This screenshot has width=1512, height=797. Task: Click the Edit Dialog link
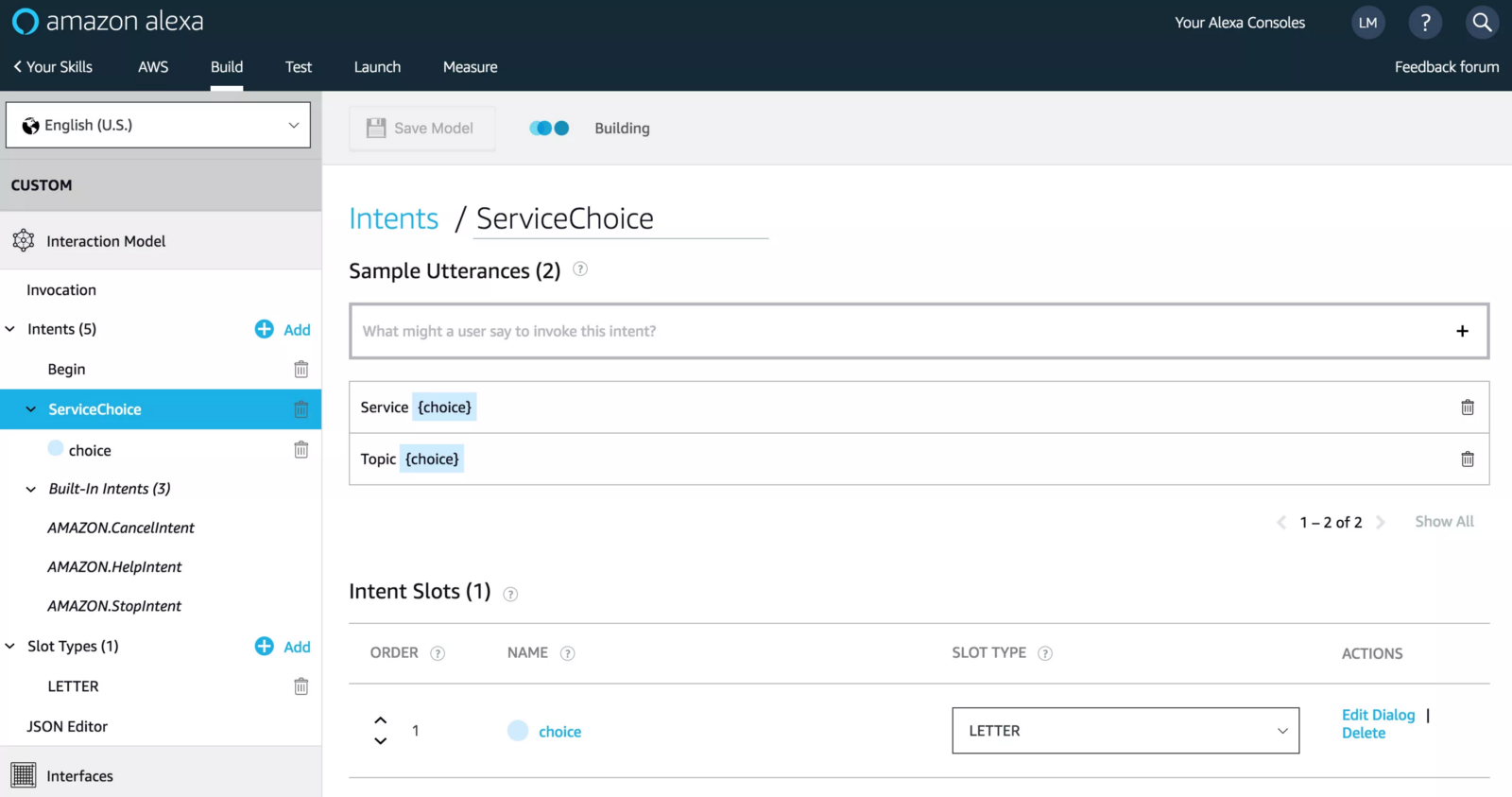point(1378,715)
